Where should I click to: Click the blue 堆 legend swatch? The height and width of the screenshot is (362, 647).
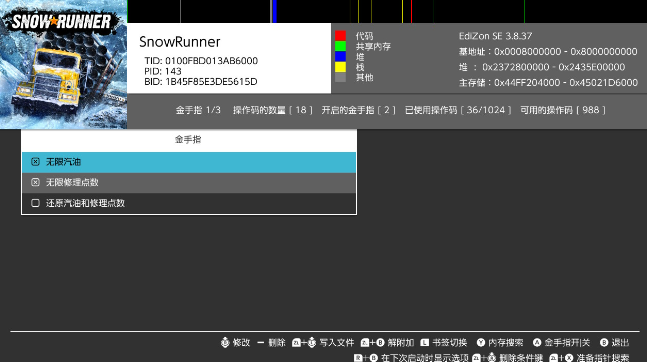pyautogui.click(x=340, y=56)
